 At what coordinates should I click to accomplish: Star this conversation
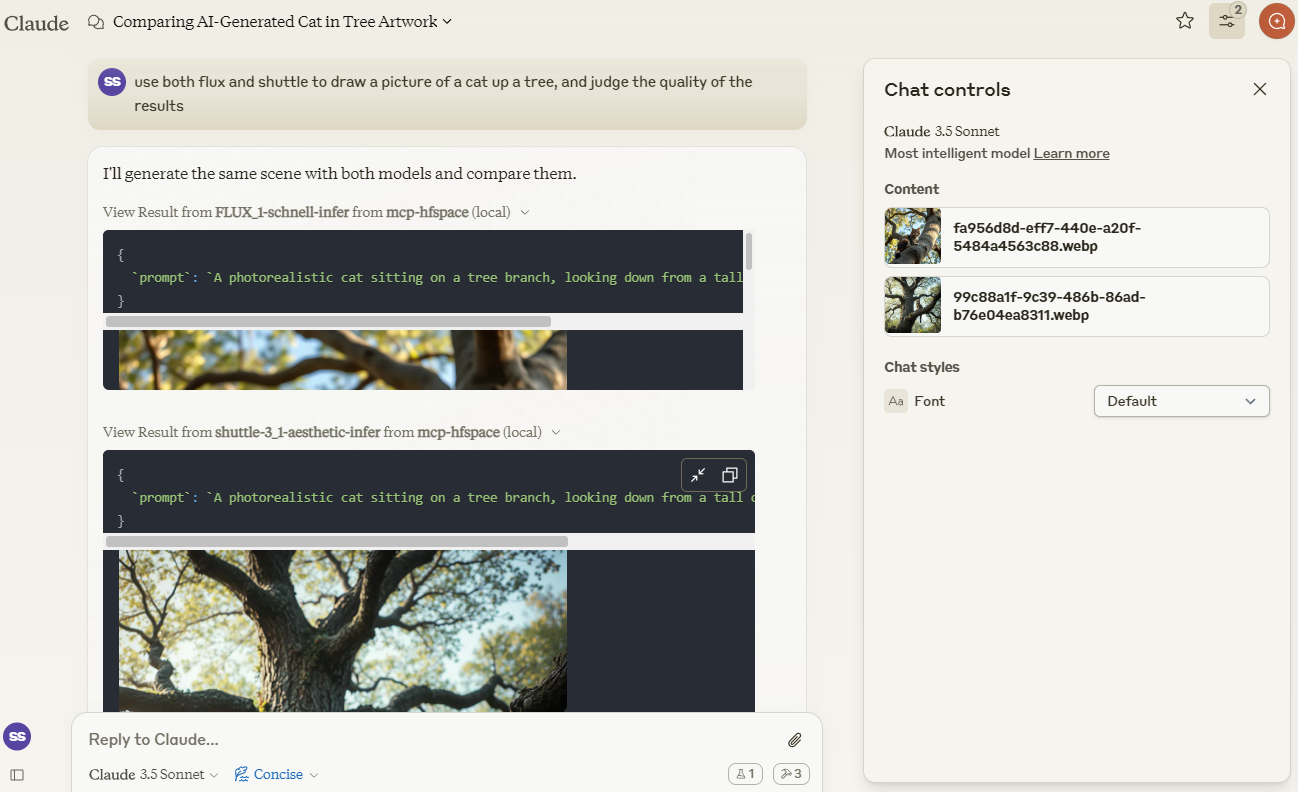point(1185,21)
